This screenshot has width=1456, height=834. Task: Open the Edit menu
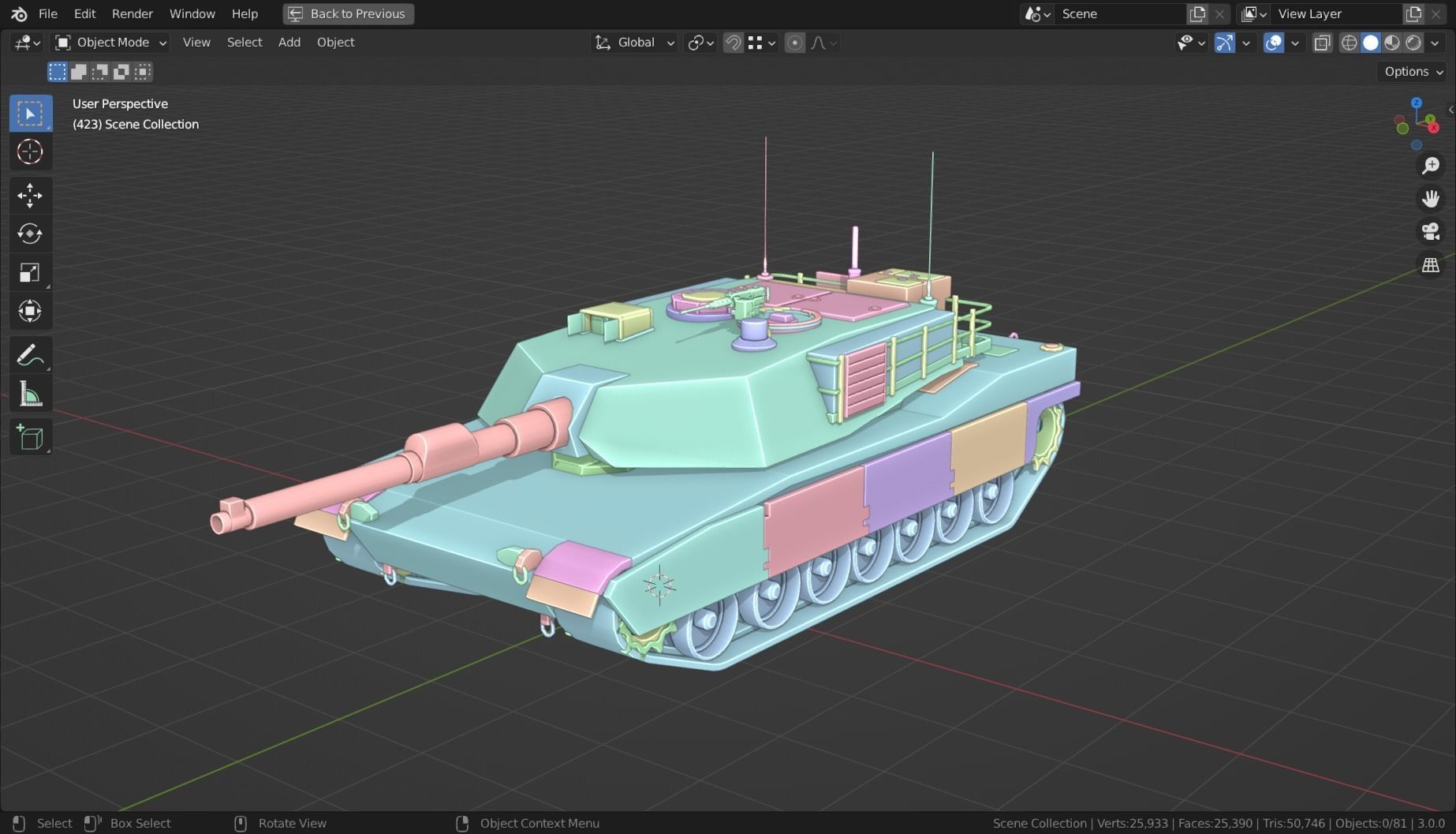click(x=84, y=13)
